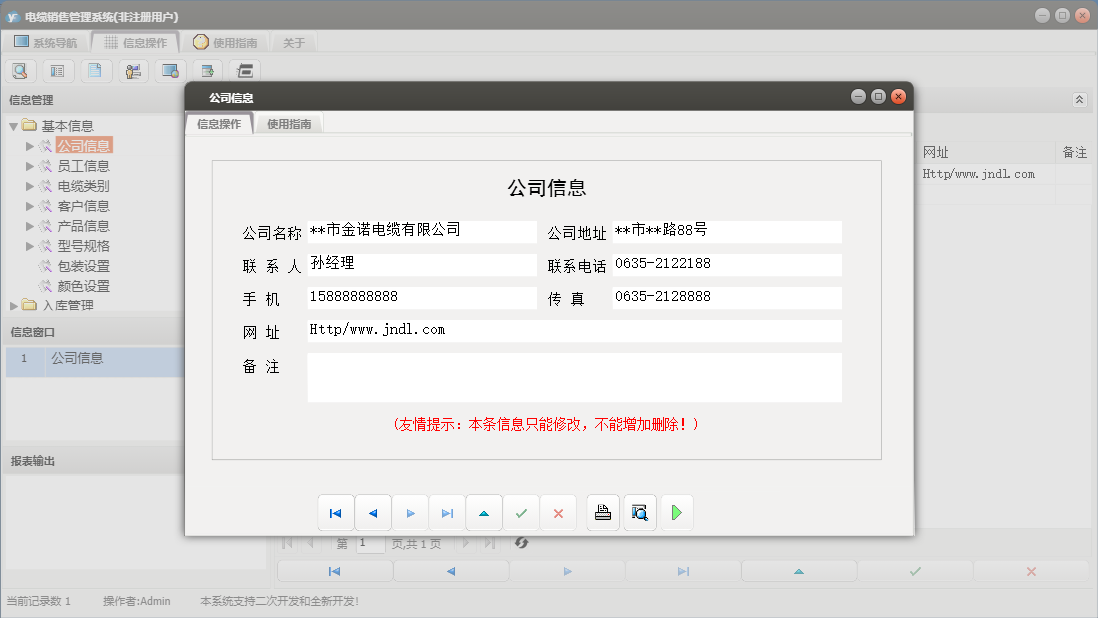1098x618 pixels.
Task: Select the print preview icon in the dialog
Action: pos(639,512)
